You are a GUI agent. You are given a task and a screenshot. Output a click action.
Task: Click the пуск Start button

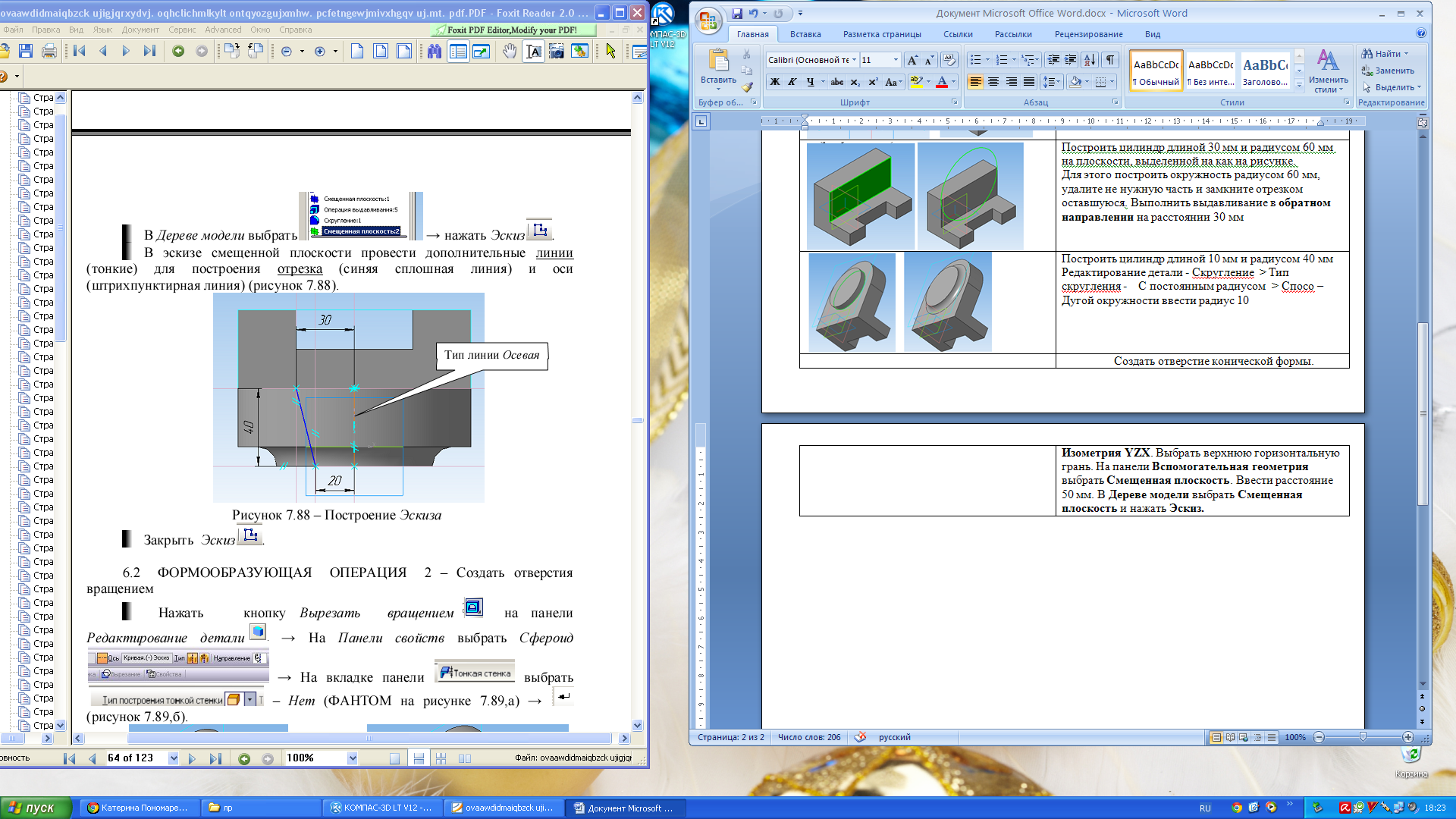[35, 808]
